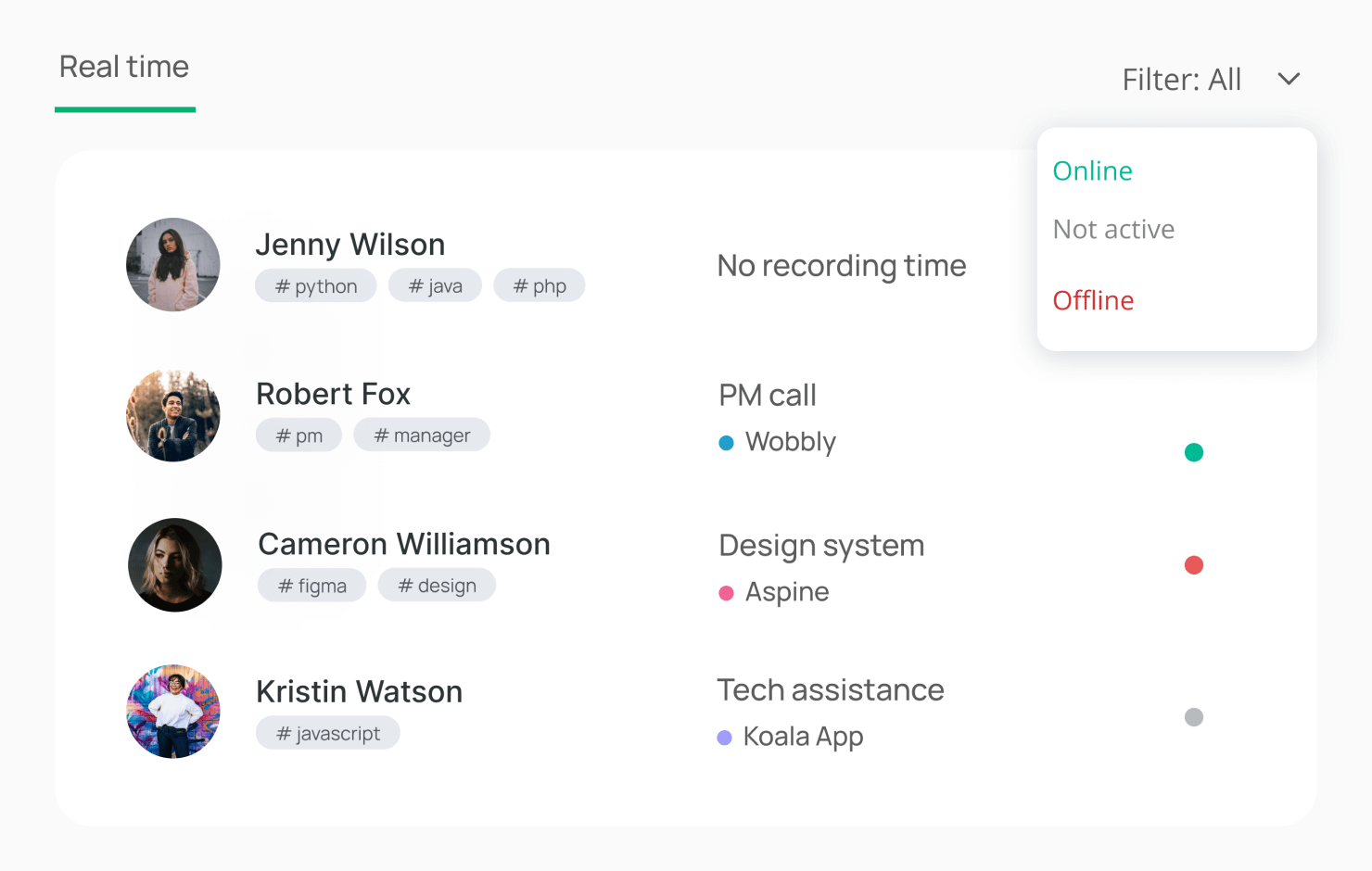This screenshot has height=871, width=1372.
Task: Expand the filter chevron arrow
Action: [1289, 80]
